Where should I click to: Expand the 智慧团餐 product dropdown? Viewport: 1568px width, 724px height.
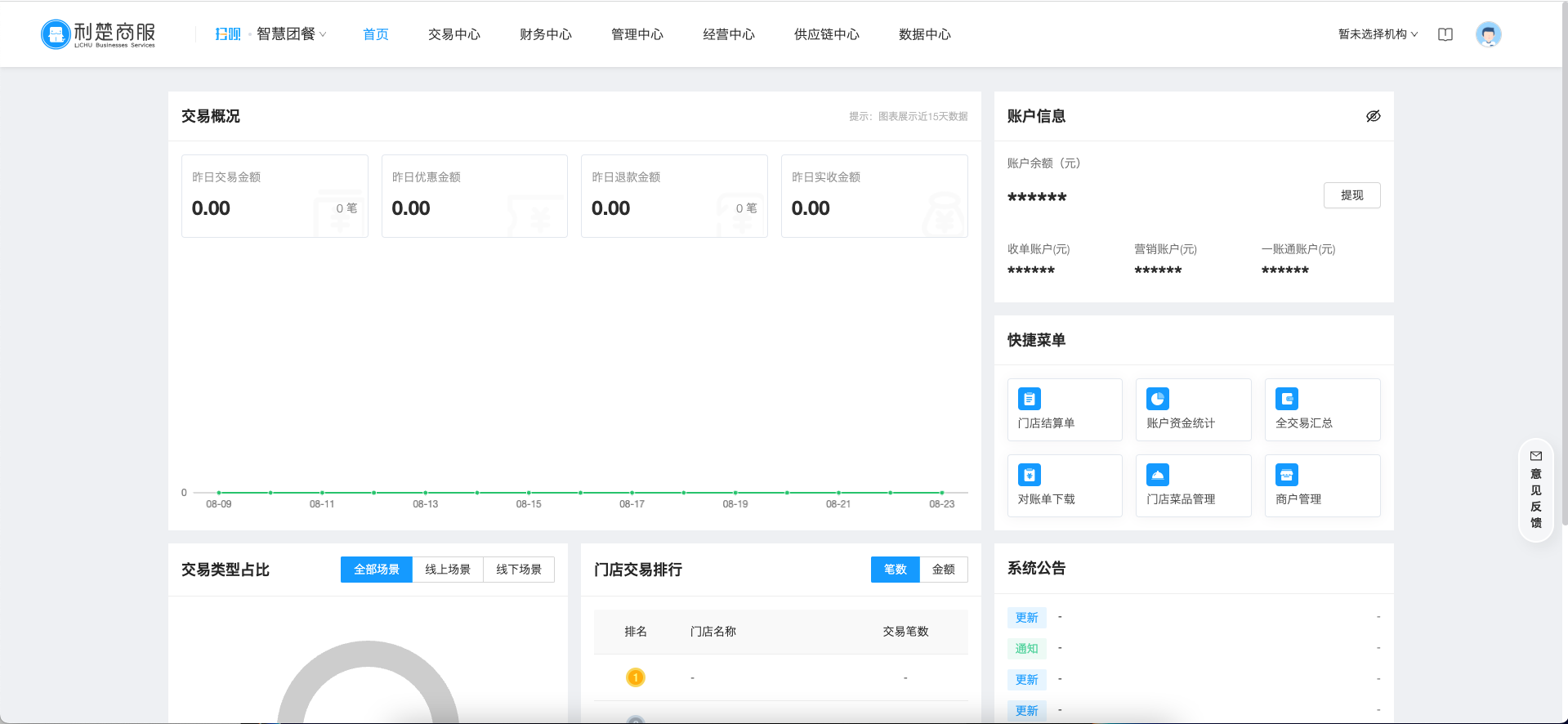292,34
